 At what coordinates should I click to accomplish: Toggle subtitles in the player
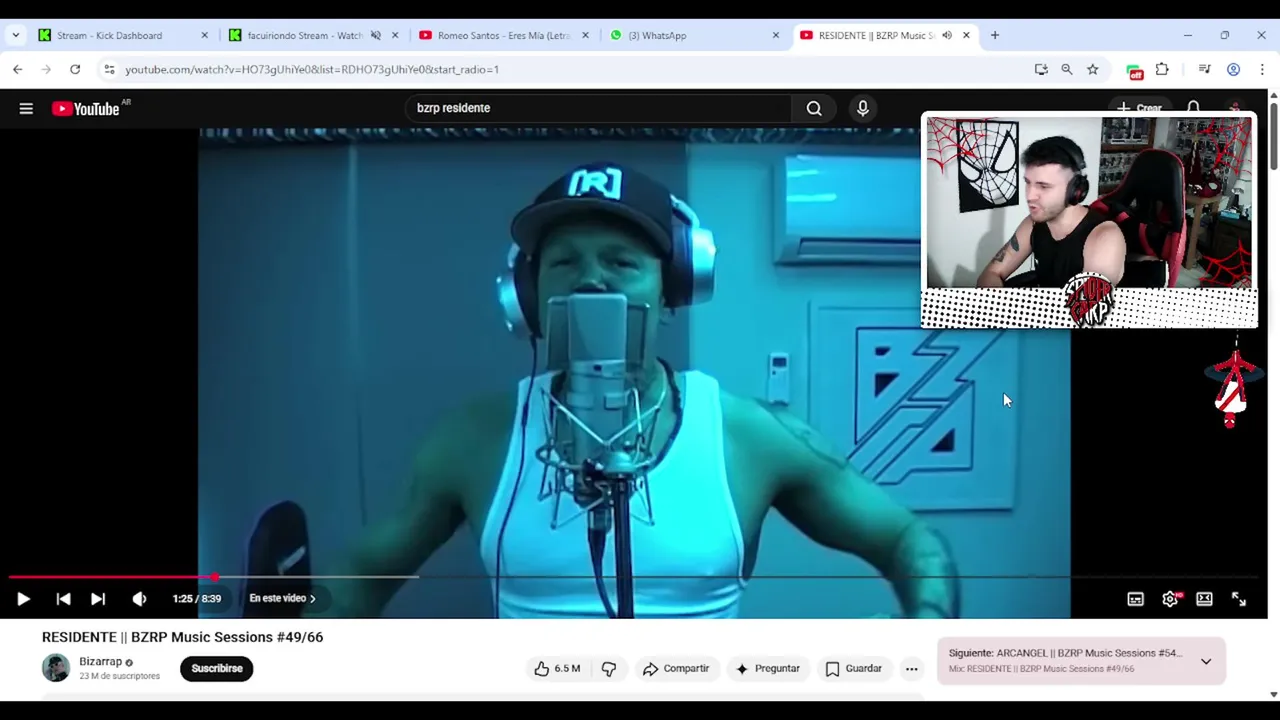click(x=1135, y=598)
